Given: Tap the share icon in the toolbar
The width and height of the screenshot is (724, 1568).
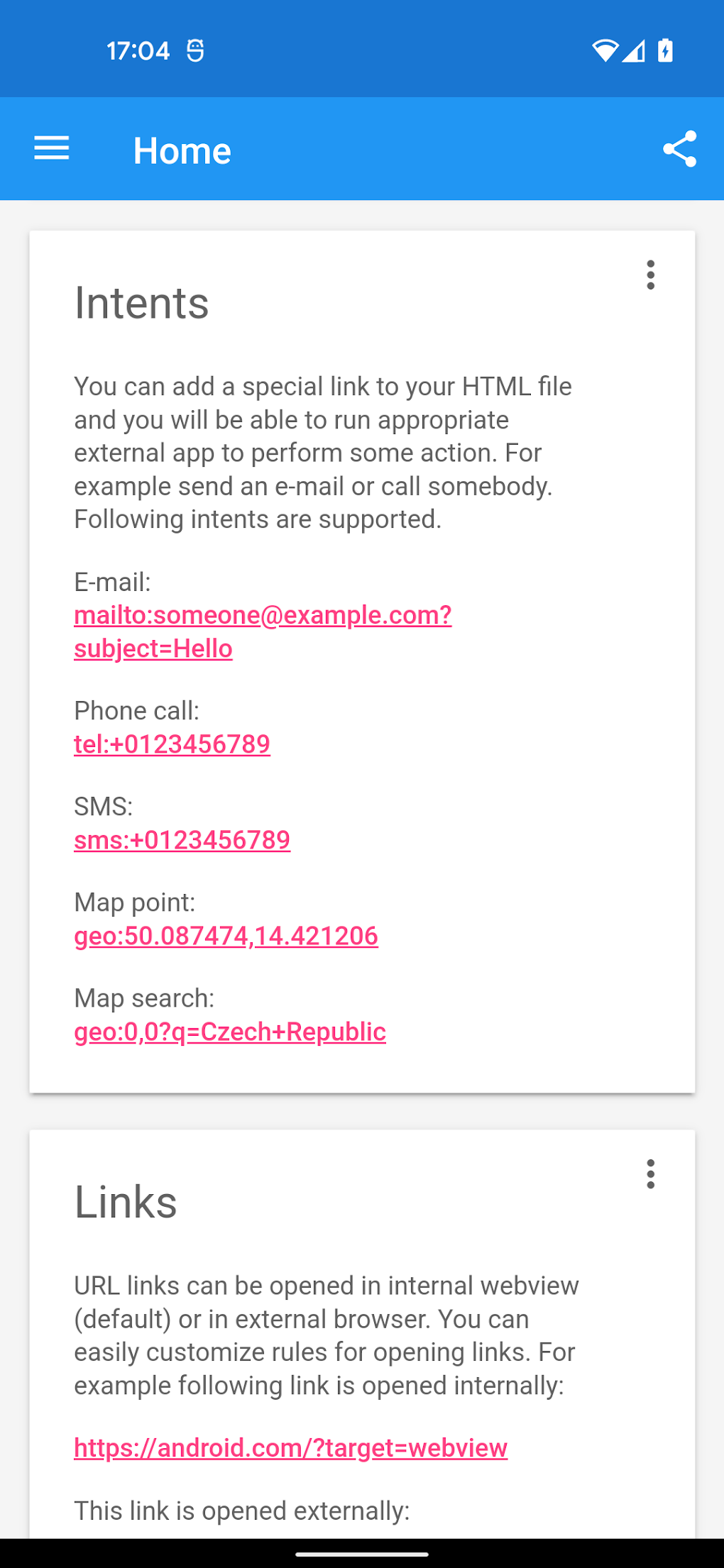Looking at the screenshot, I should pos(680,148).
